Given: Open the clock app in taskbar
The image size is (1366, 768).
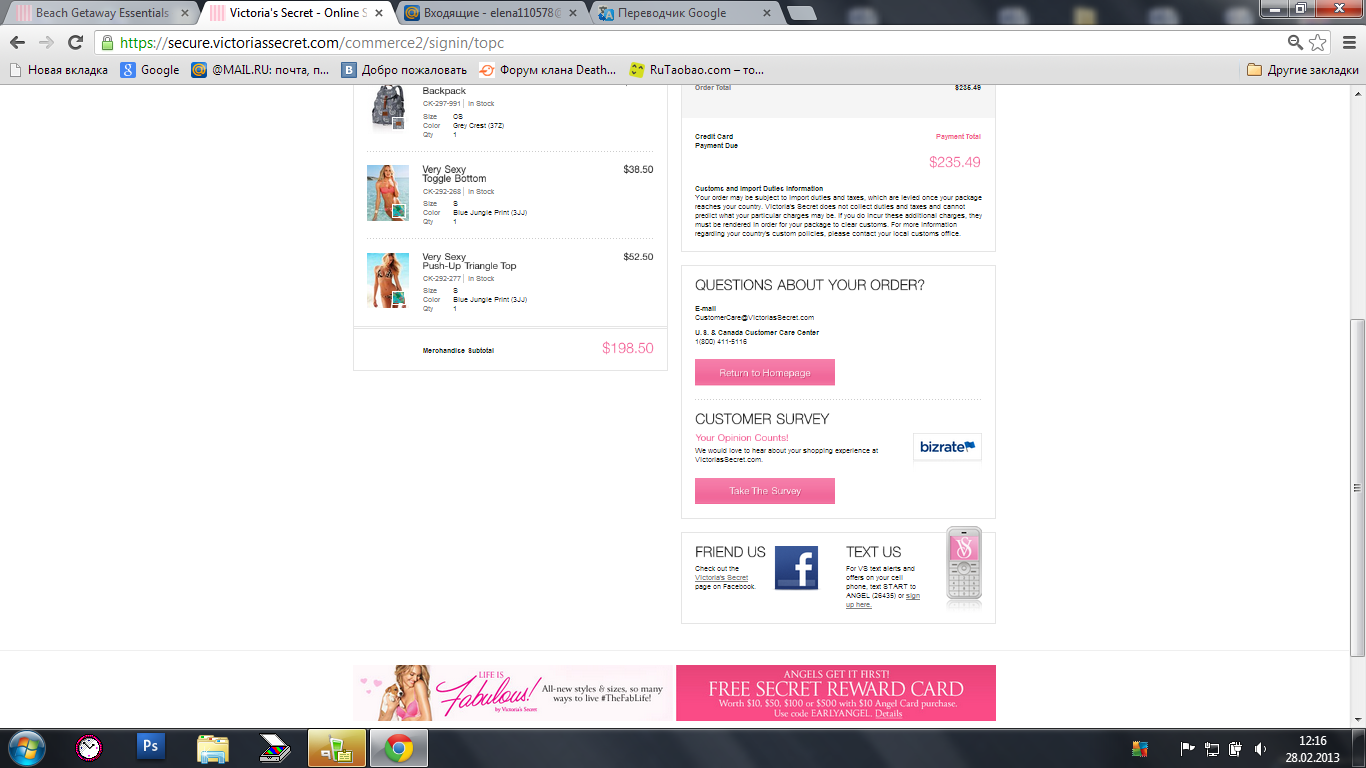Looking at the screenshot, I should click(x=89, y=748).
